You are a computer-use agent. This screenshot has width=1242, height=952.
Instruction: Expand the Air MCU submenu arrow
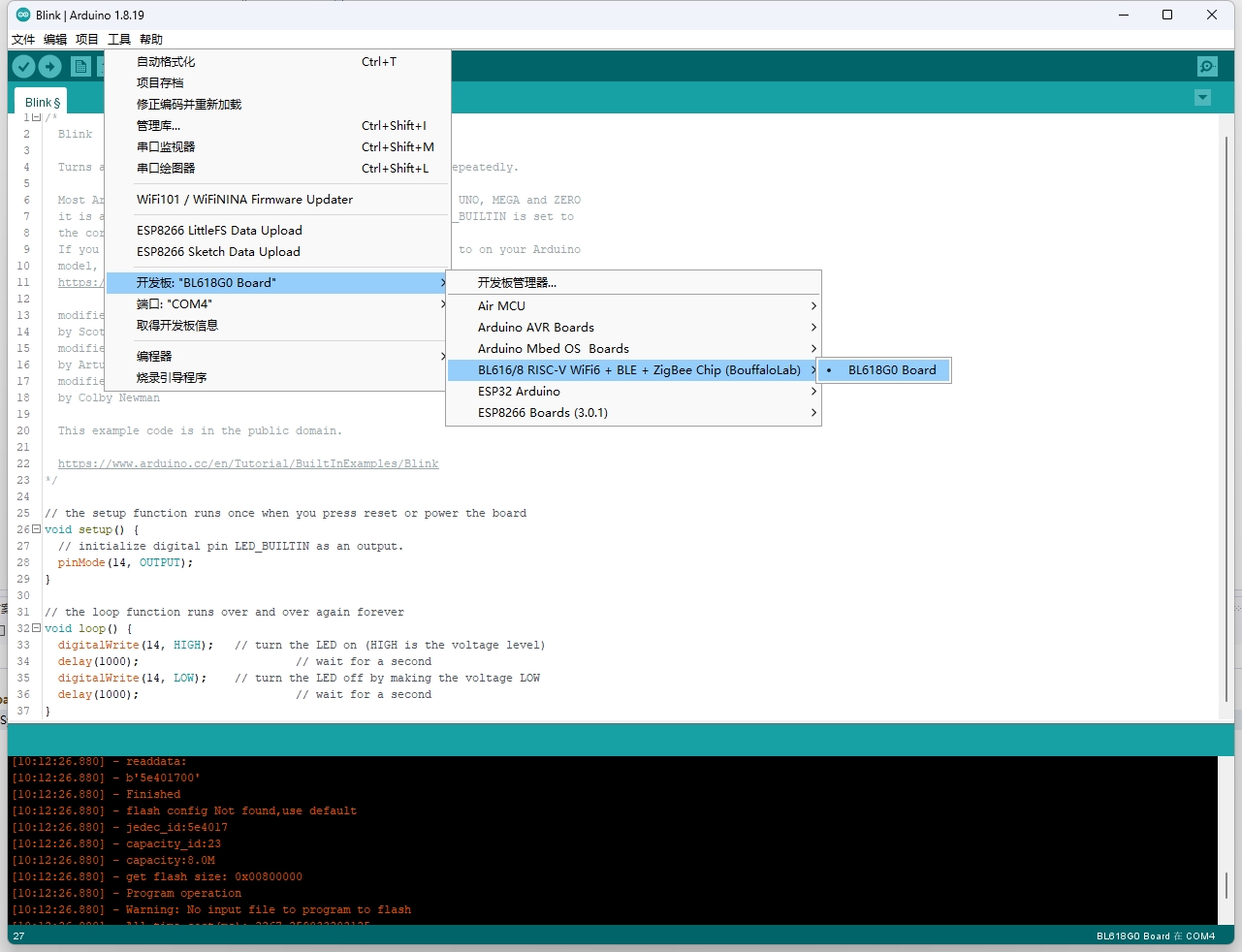click(x=813, y=305)
